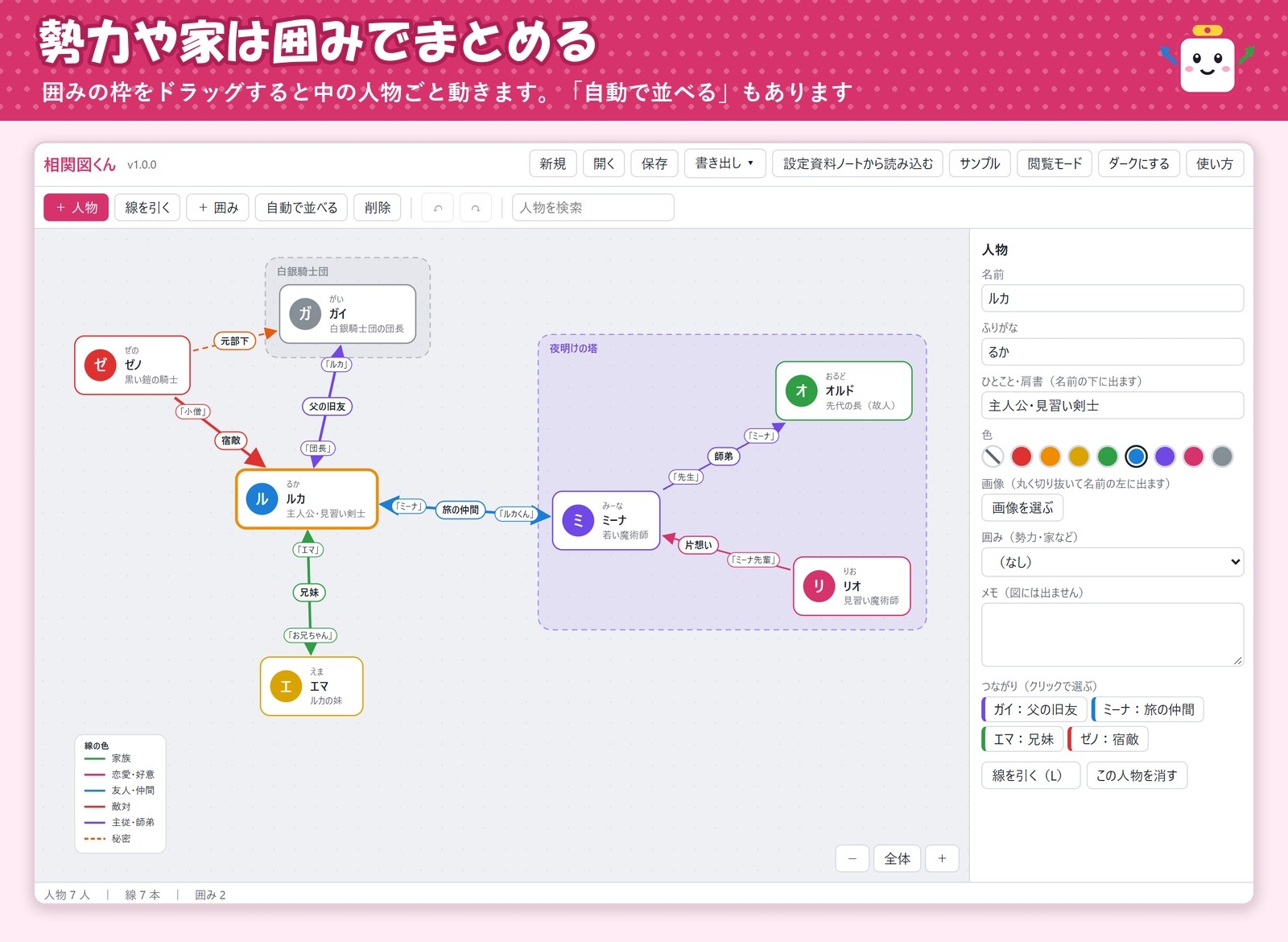Select the 宿敵 relation label on canvas
1288x942 pixels.
231,440
